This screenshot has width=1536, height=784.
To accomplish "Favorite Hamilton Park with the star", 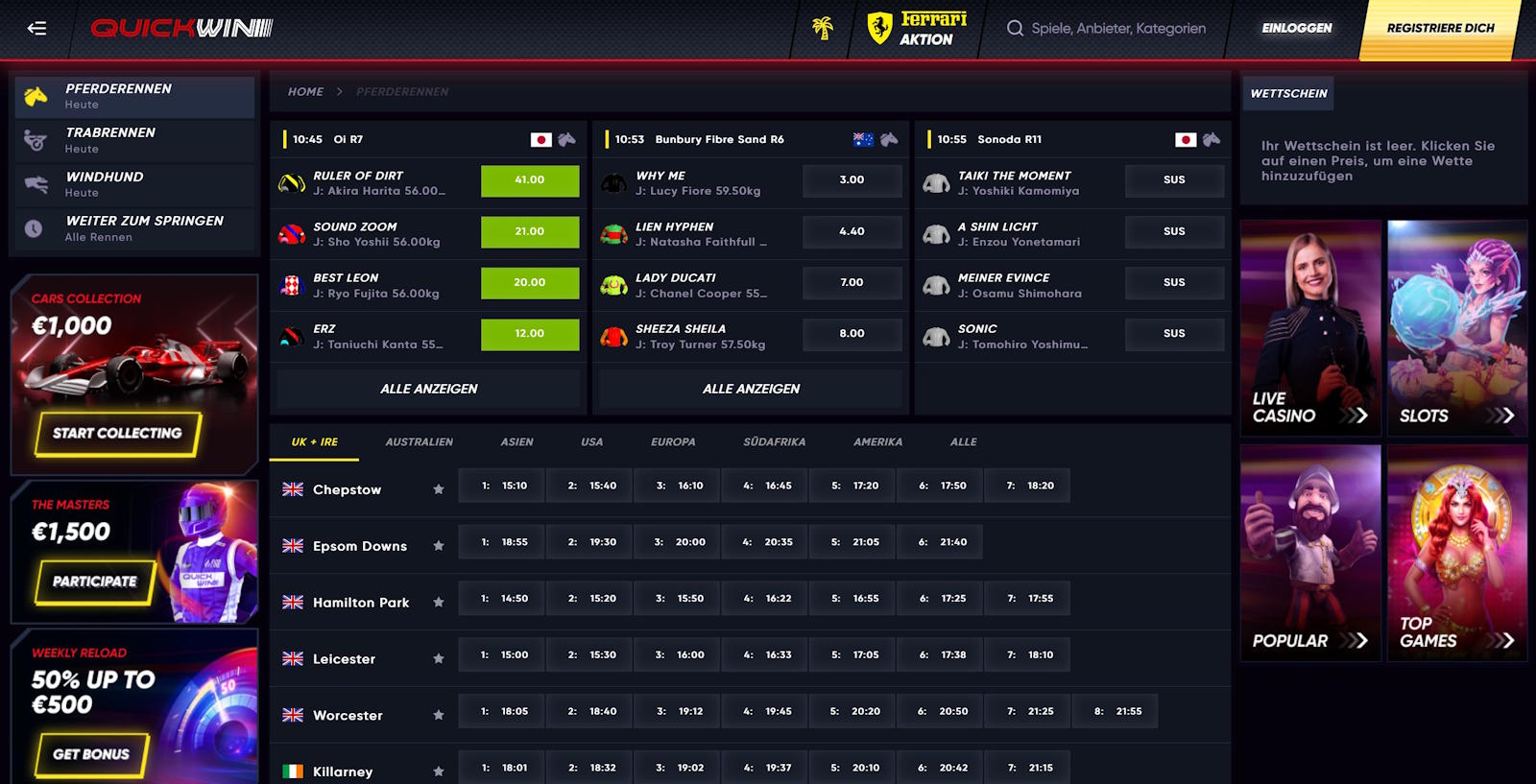I will click(439, 603).
